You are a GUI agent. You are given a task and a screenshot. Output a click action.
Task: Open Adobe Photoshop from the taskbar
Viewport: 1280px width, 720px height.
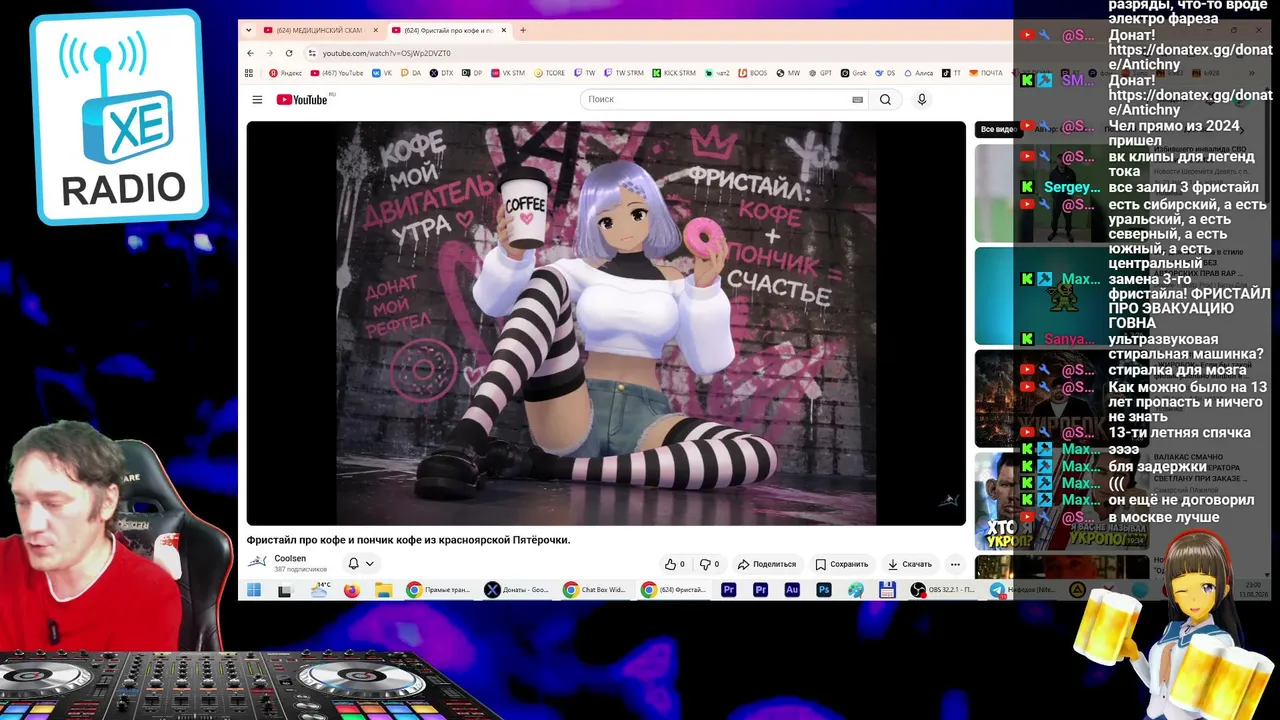click(x=824, y=590)
